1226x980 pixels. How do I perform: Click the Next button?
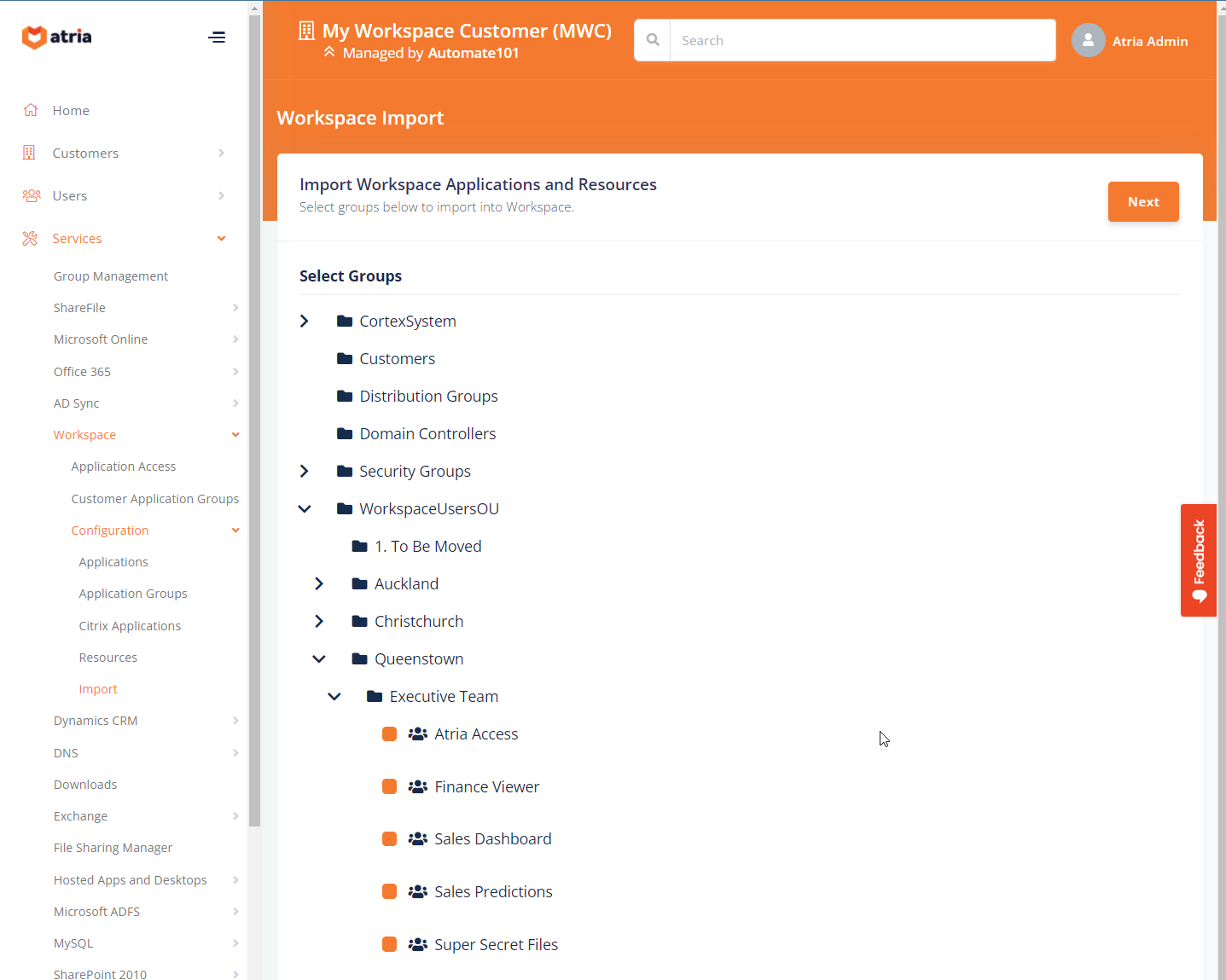coord(1143,201)
